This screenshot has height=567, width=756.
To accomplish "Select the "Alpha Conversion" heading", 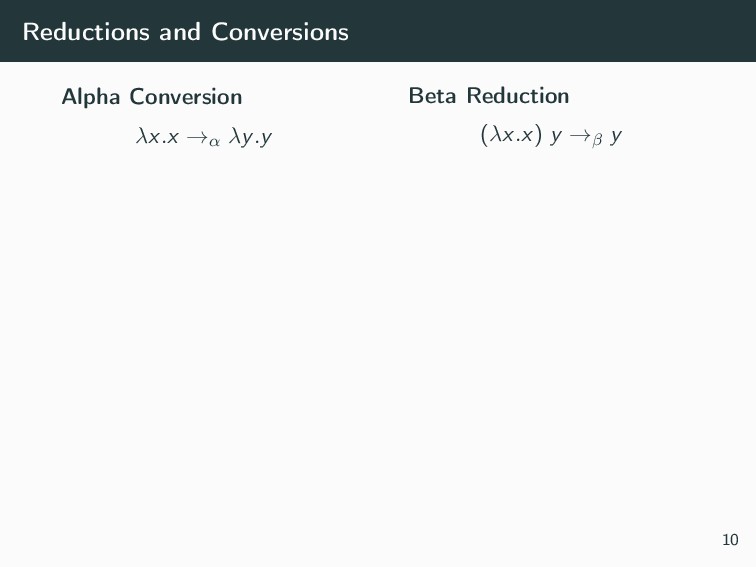I will tap(151, 97).
